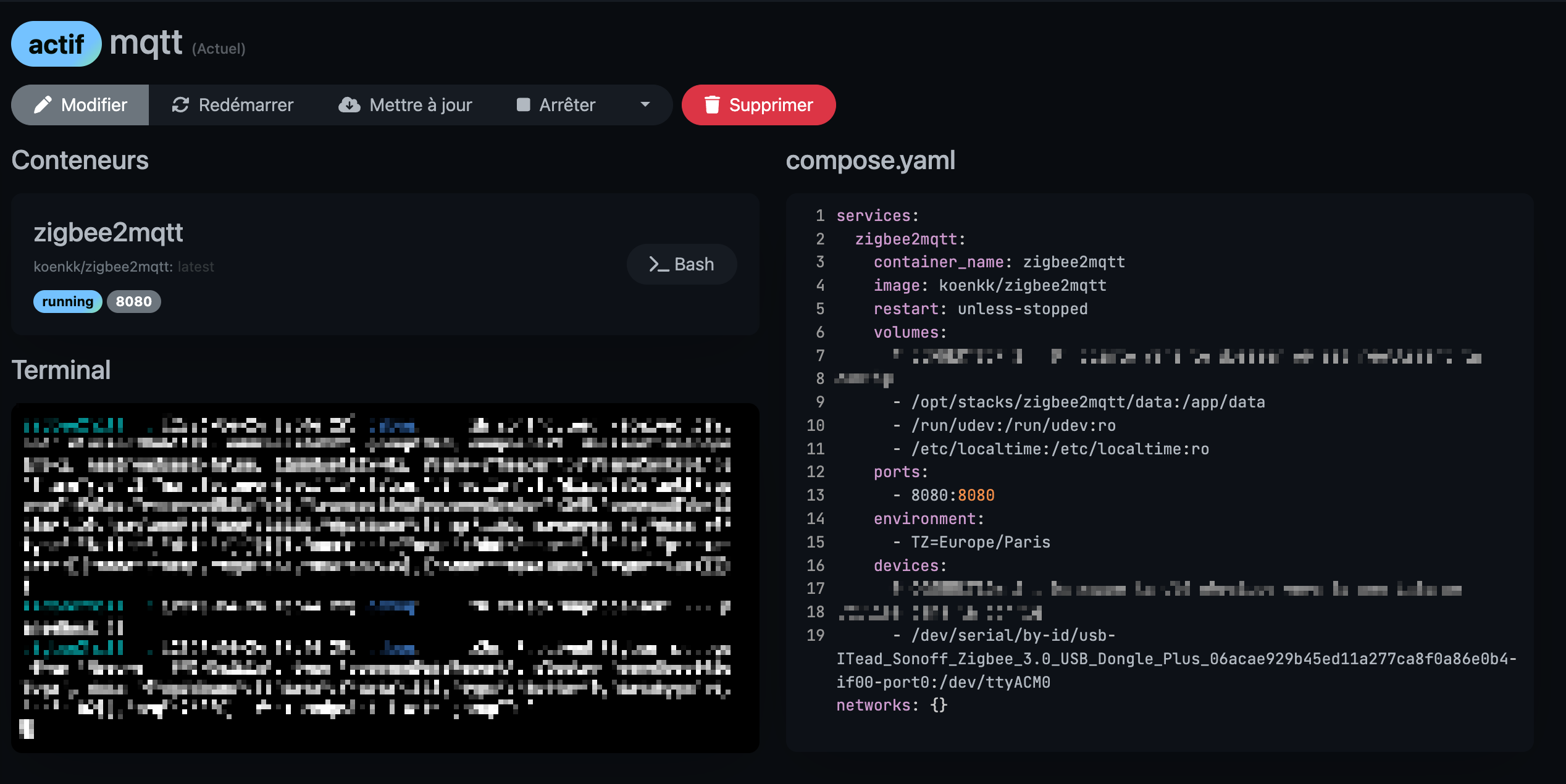Click the 'restart: unless-stopped' line

pos(981,309)
